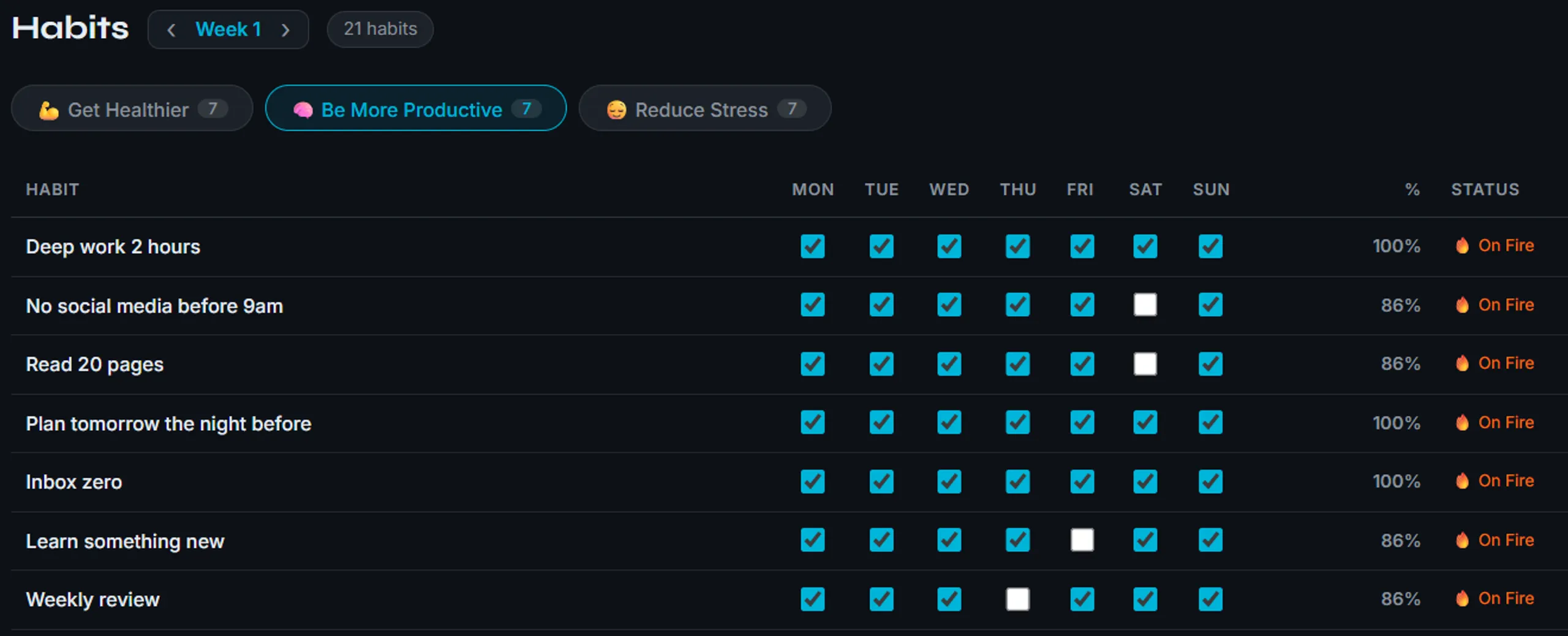Click the % column header
The height and width of the screenshot is (636, 1568).
click(x=1412, y=189)
